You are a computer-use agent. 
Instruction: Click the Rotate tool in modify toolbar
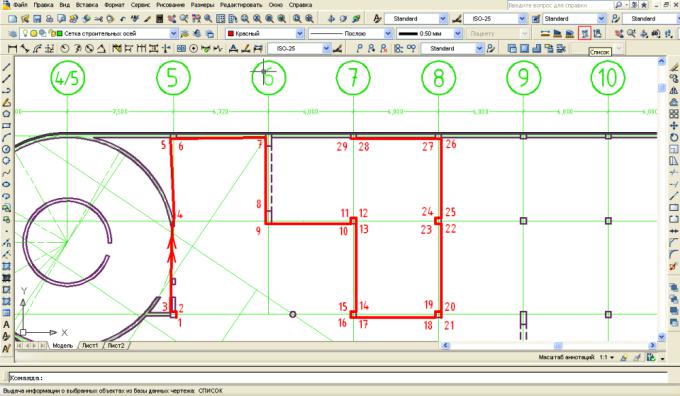[673, 137]
